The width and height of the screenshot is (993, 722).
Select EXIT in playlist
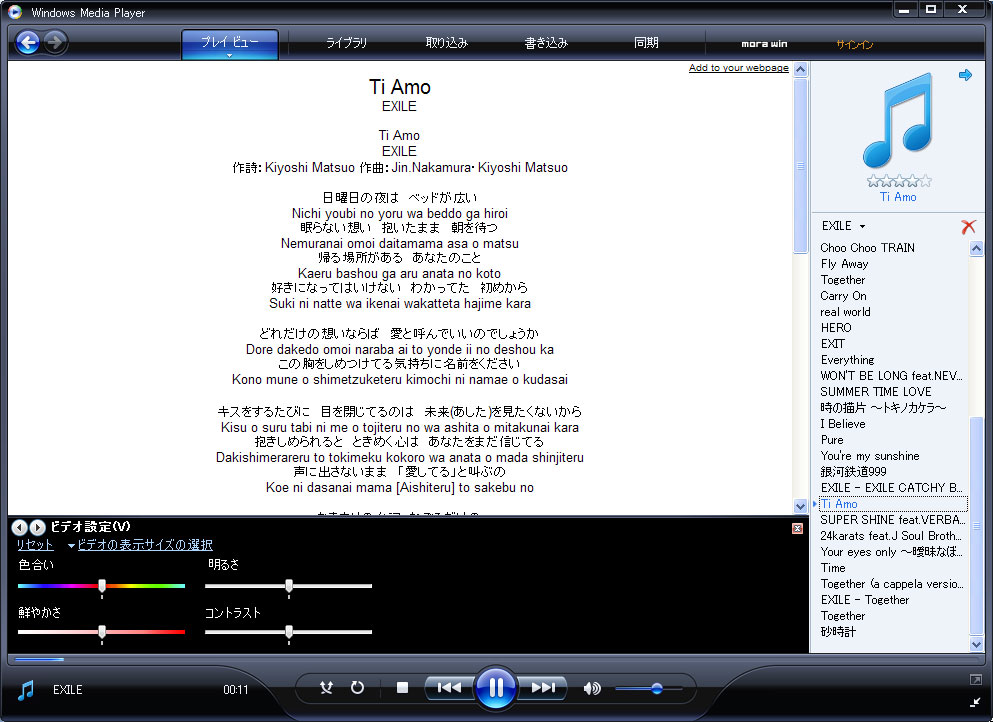[833, 343]
